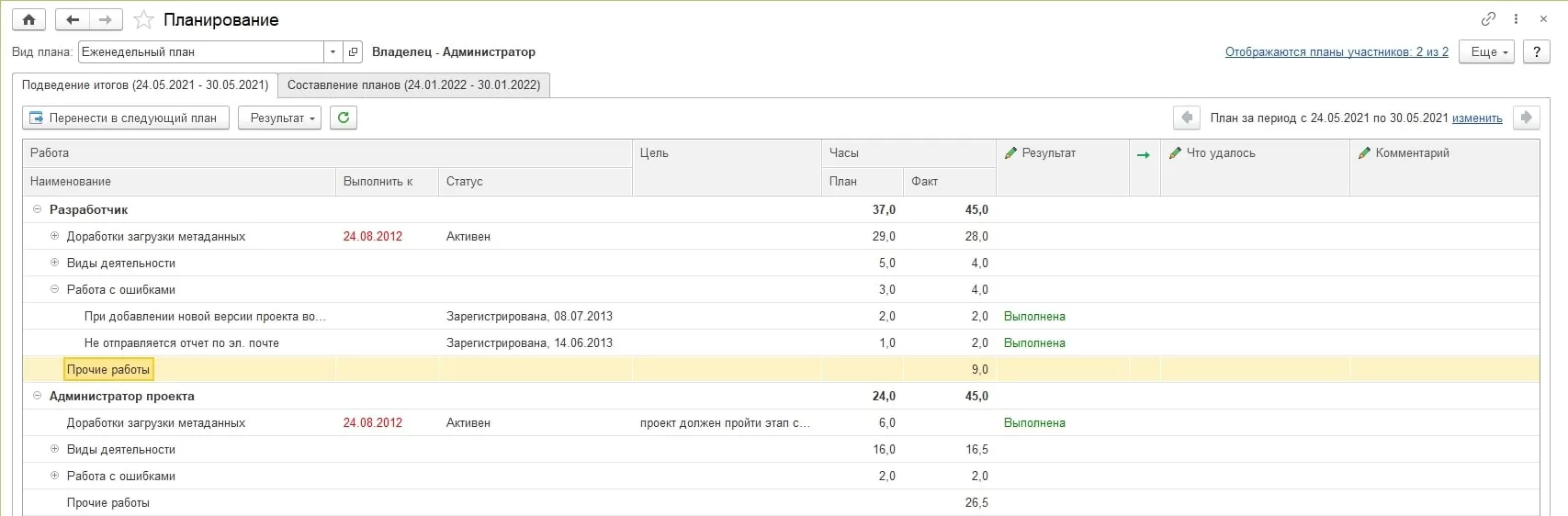Go to the next plan period arrow
This screenshot has height=516, width=1568.
[1526, 118]
